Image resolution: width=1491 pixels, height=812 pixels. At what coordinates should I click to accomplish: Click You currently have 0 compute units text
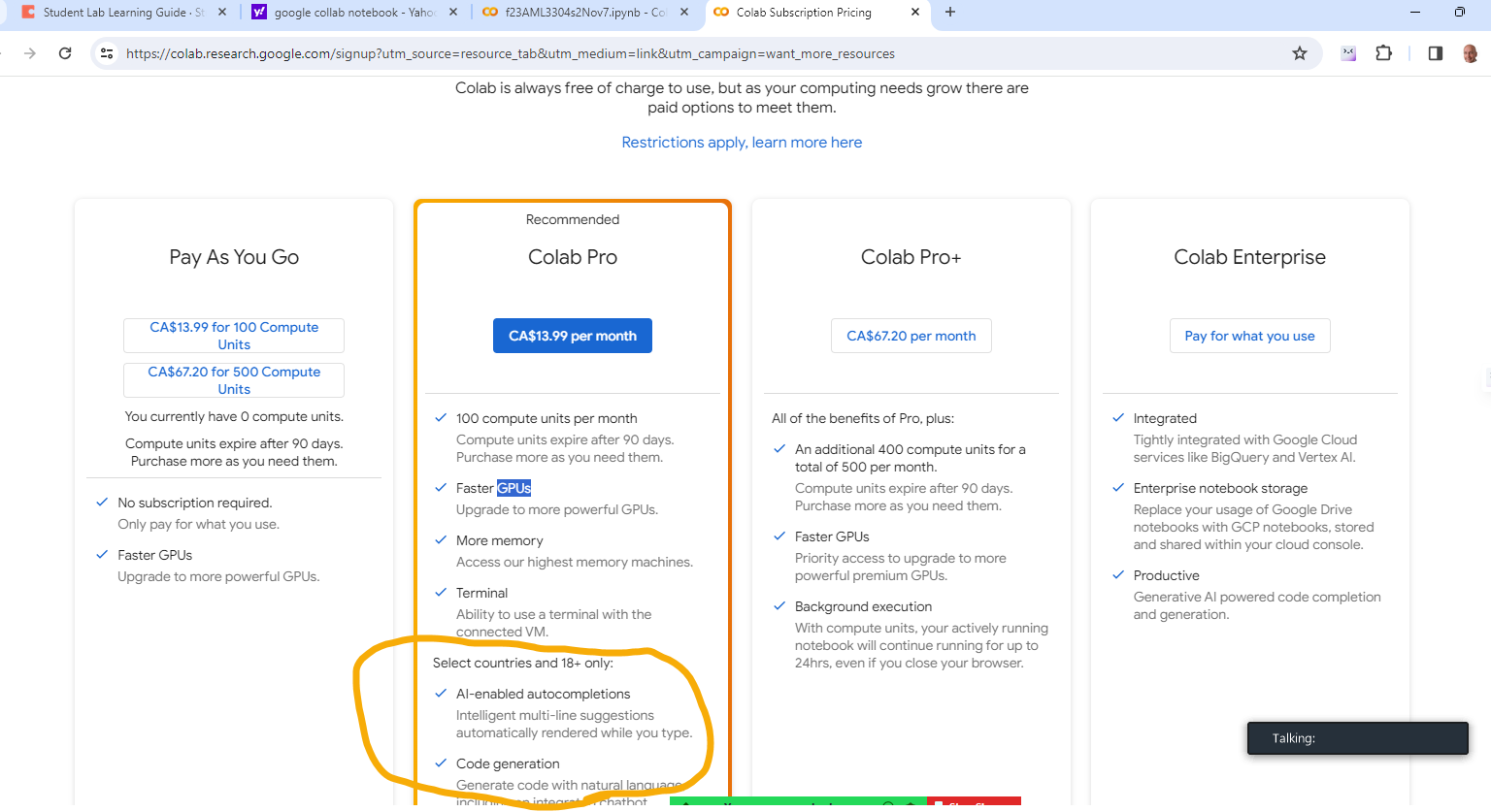(x=234, y=416)
